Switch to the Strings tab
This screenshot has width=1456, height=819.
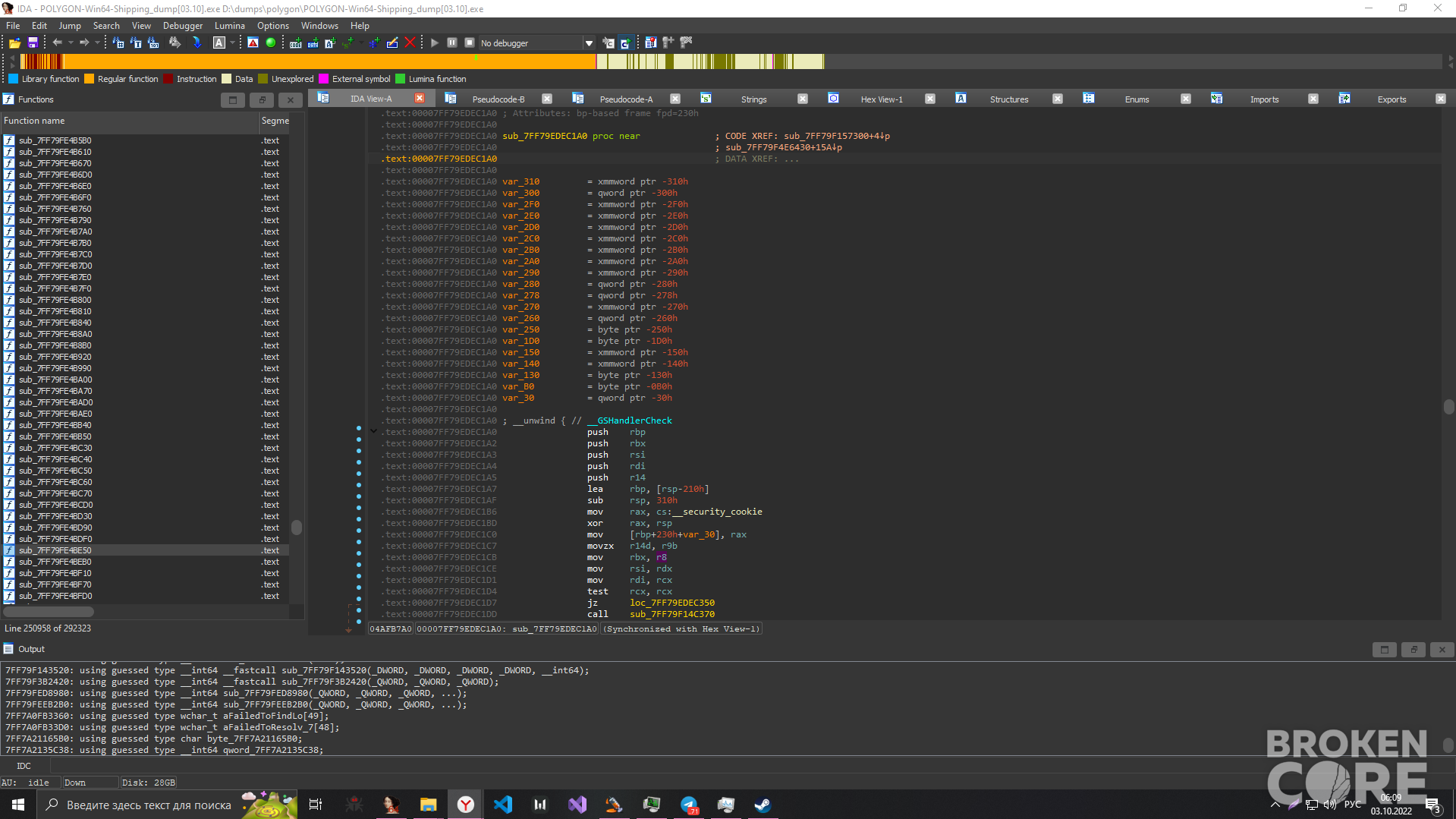pos(753,99)
